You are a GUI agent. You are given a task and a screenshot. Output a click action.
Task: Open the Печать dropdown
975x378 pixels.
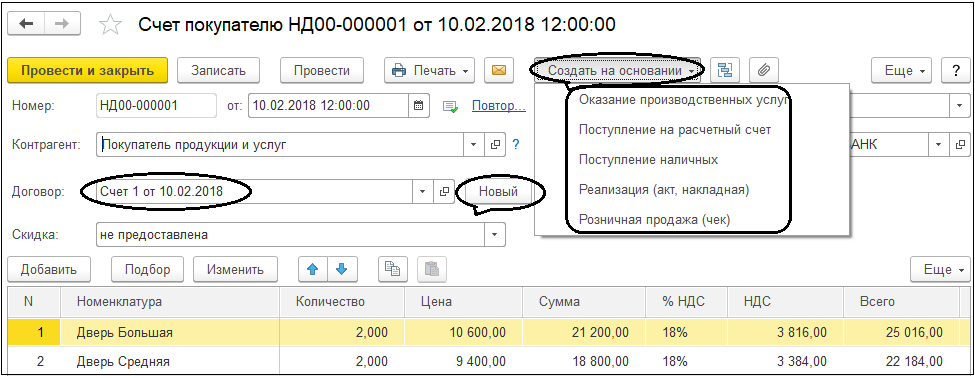pyautogui.click(x=430, y=70)
